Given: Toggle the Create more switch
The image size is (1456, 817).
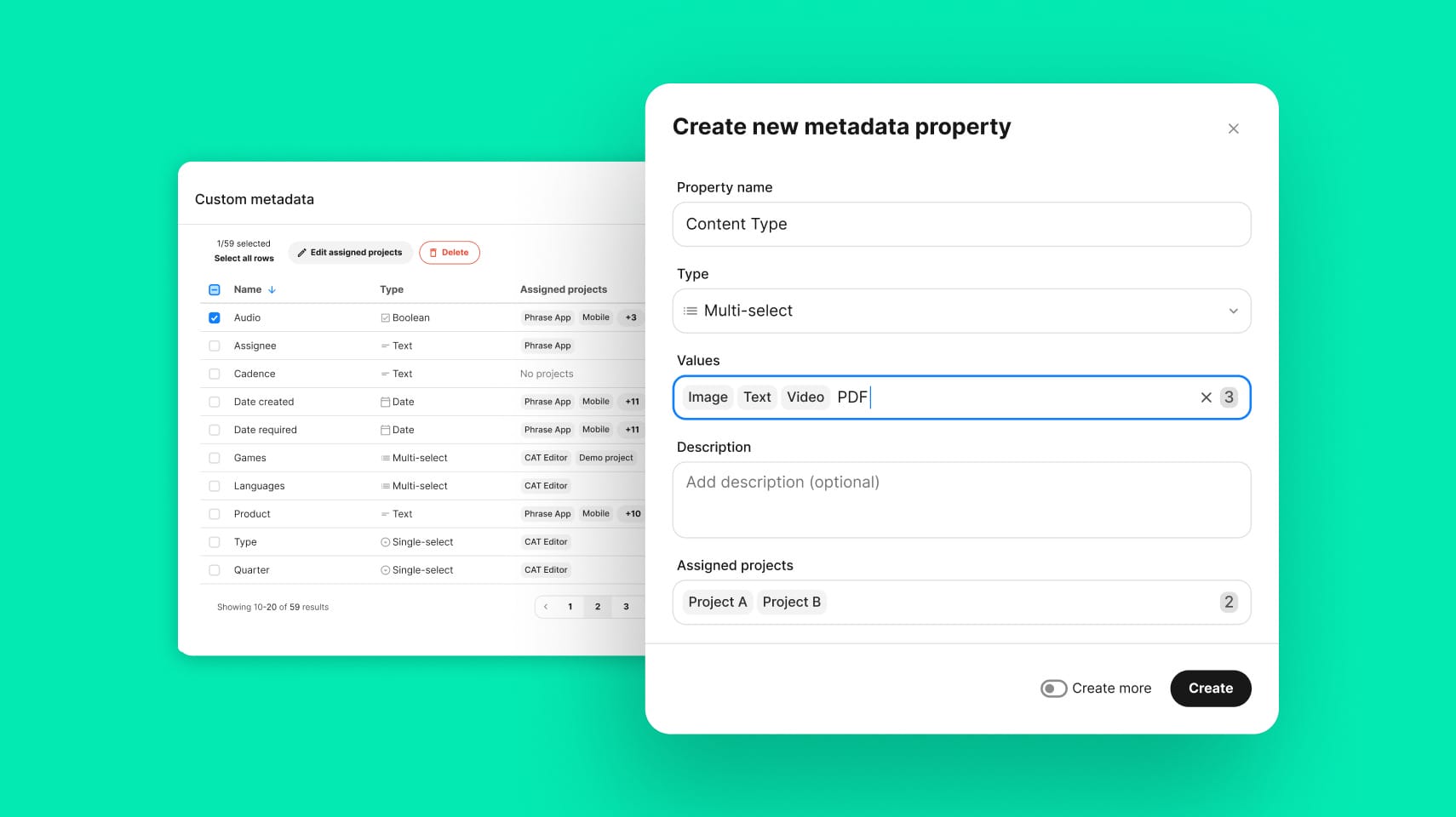Looking at the screenshot, I should pyautogui.click(x=1053, y=688).
